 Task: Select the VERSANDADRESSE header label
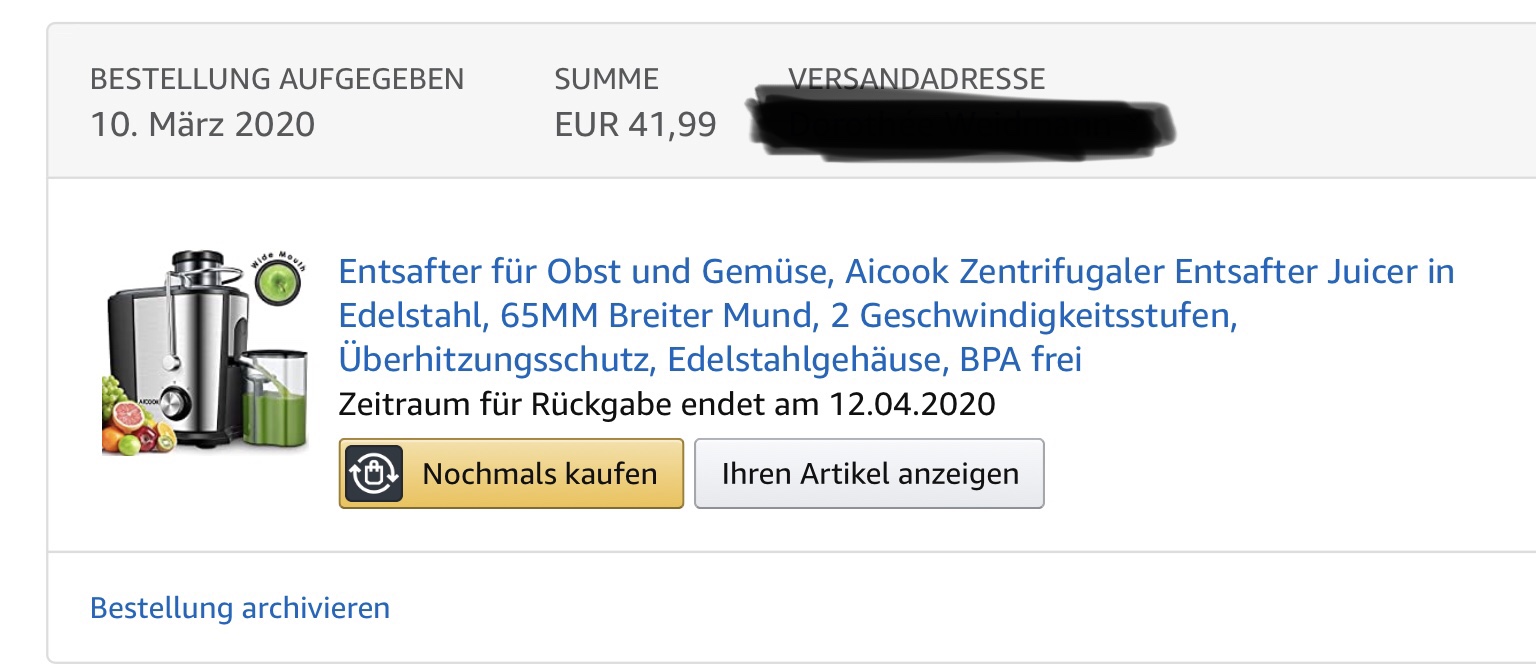(916, 79)
